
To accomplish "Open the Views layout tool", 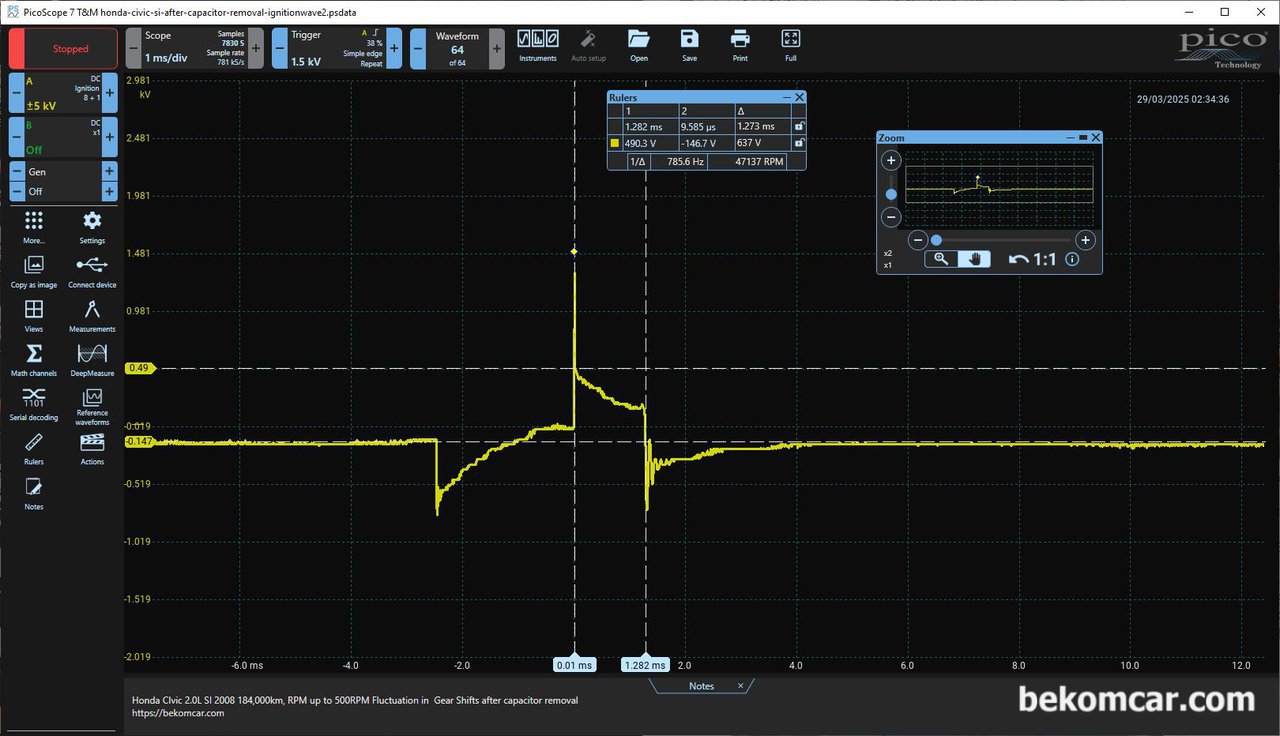I will (x=34, y=315).
